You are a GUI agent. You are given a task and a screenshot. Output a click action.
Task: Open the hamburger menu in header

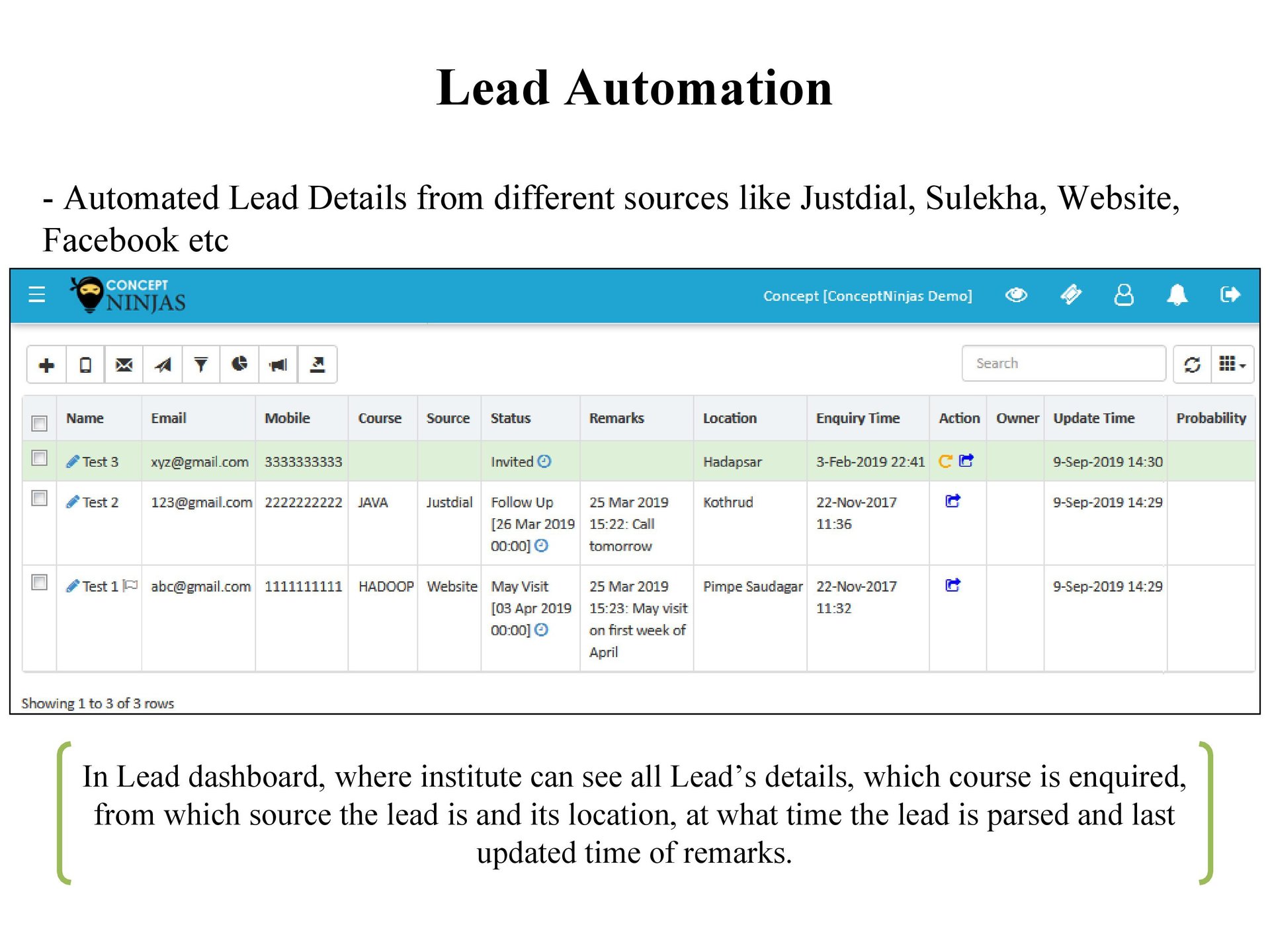[37, 294]
